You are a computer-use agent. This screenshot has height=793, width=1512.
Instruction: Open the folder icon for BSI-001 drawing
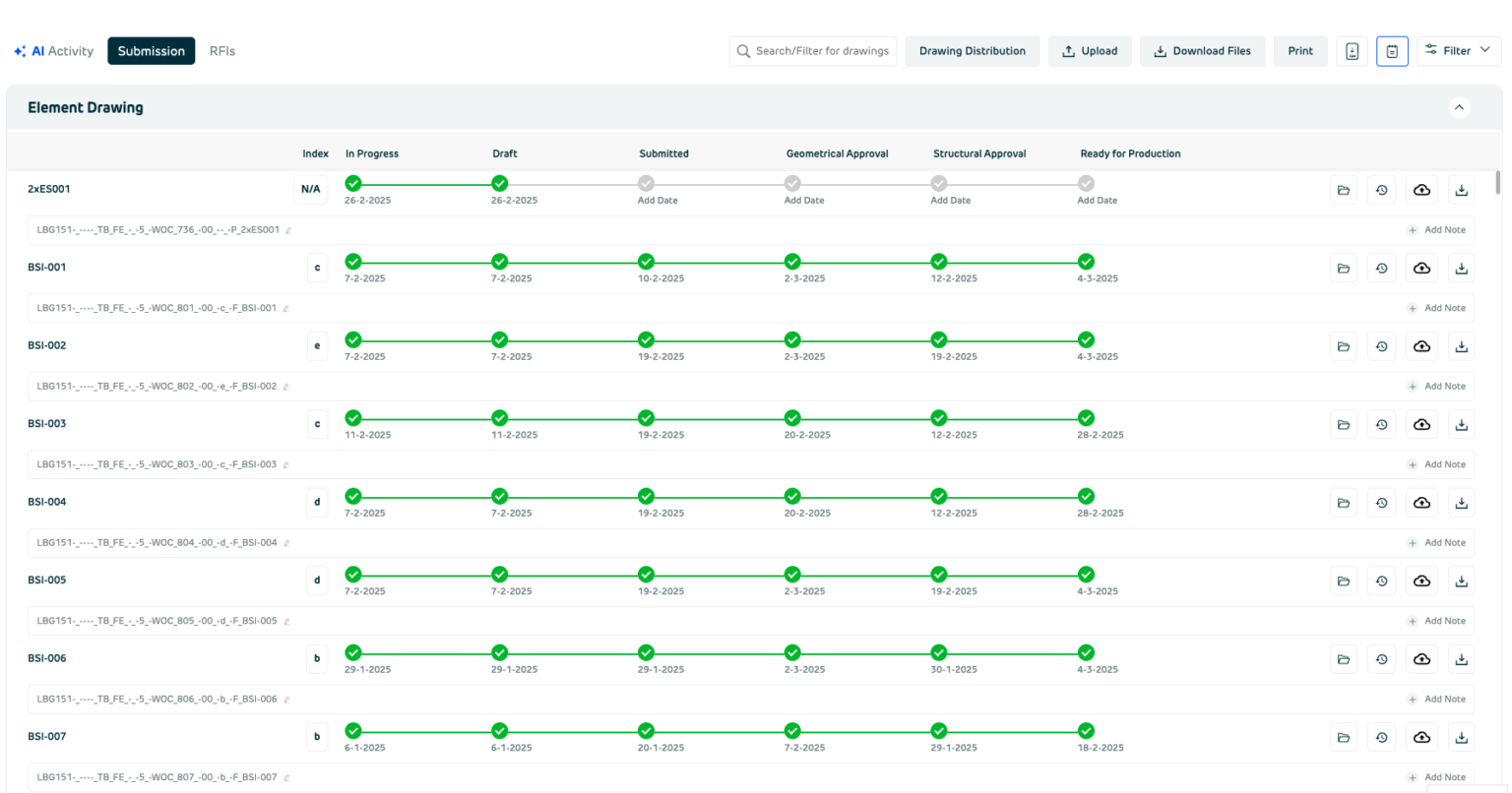point(1343,267)
